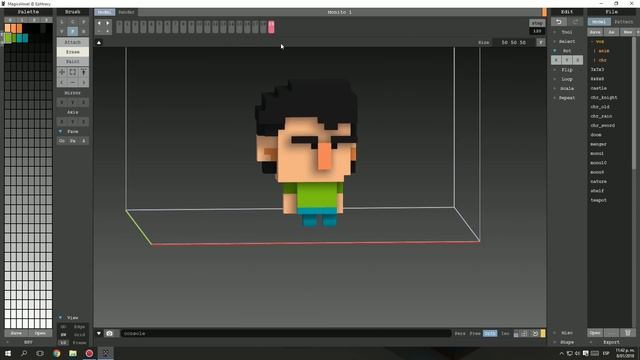640x360 pixels.
Task: Edit the model size 50 50 50 field
Action: 513,42
